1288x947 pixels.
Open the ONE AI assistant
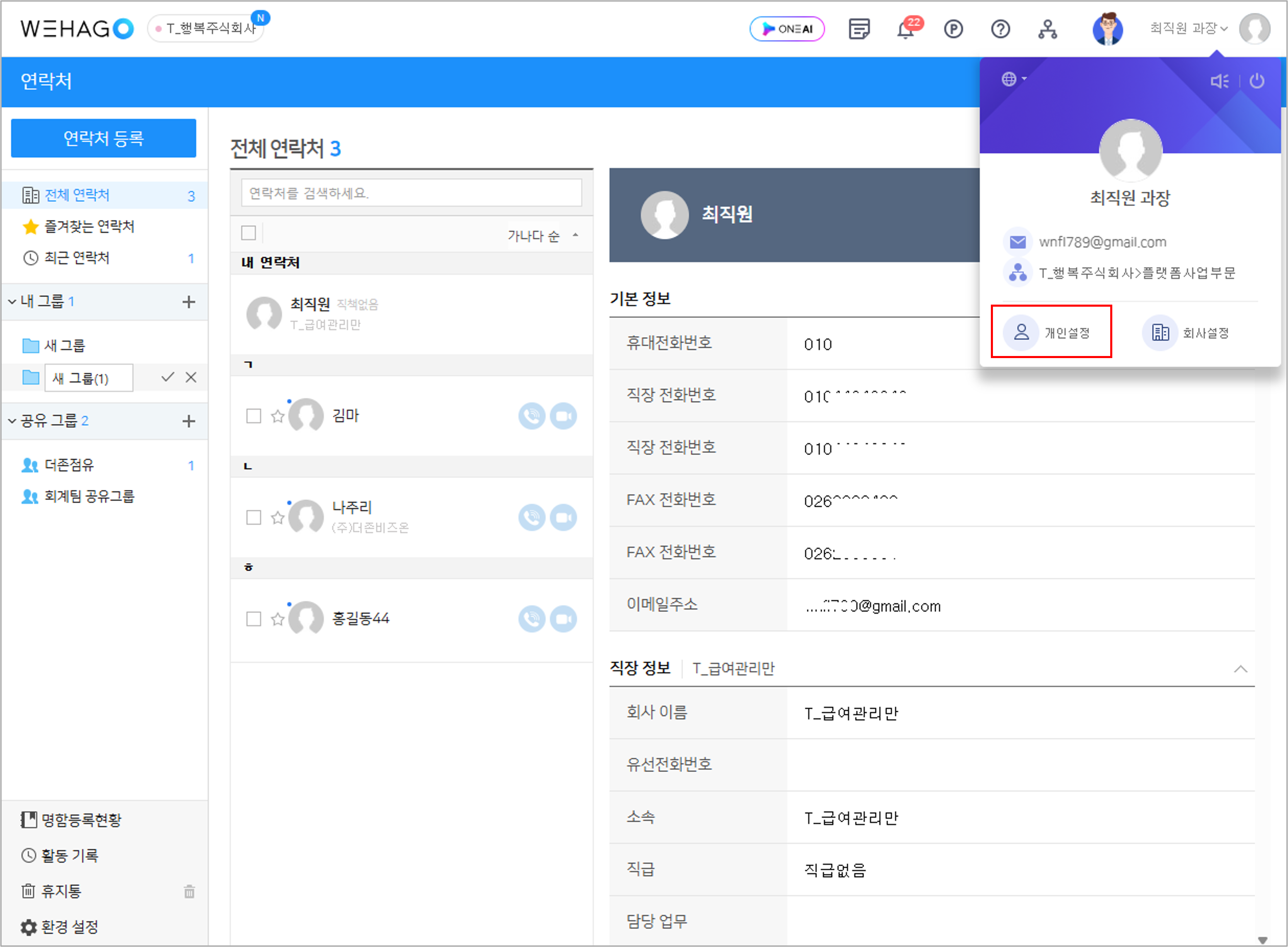(787, 28)
